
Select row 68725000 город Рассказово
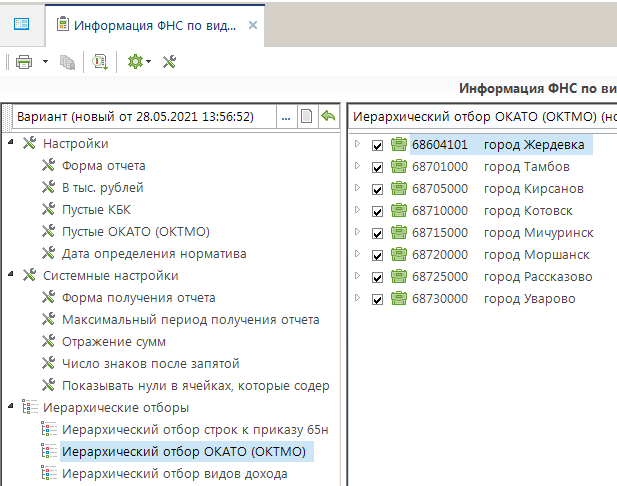point(502,277)
